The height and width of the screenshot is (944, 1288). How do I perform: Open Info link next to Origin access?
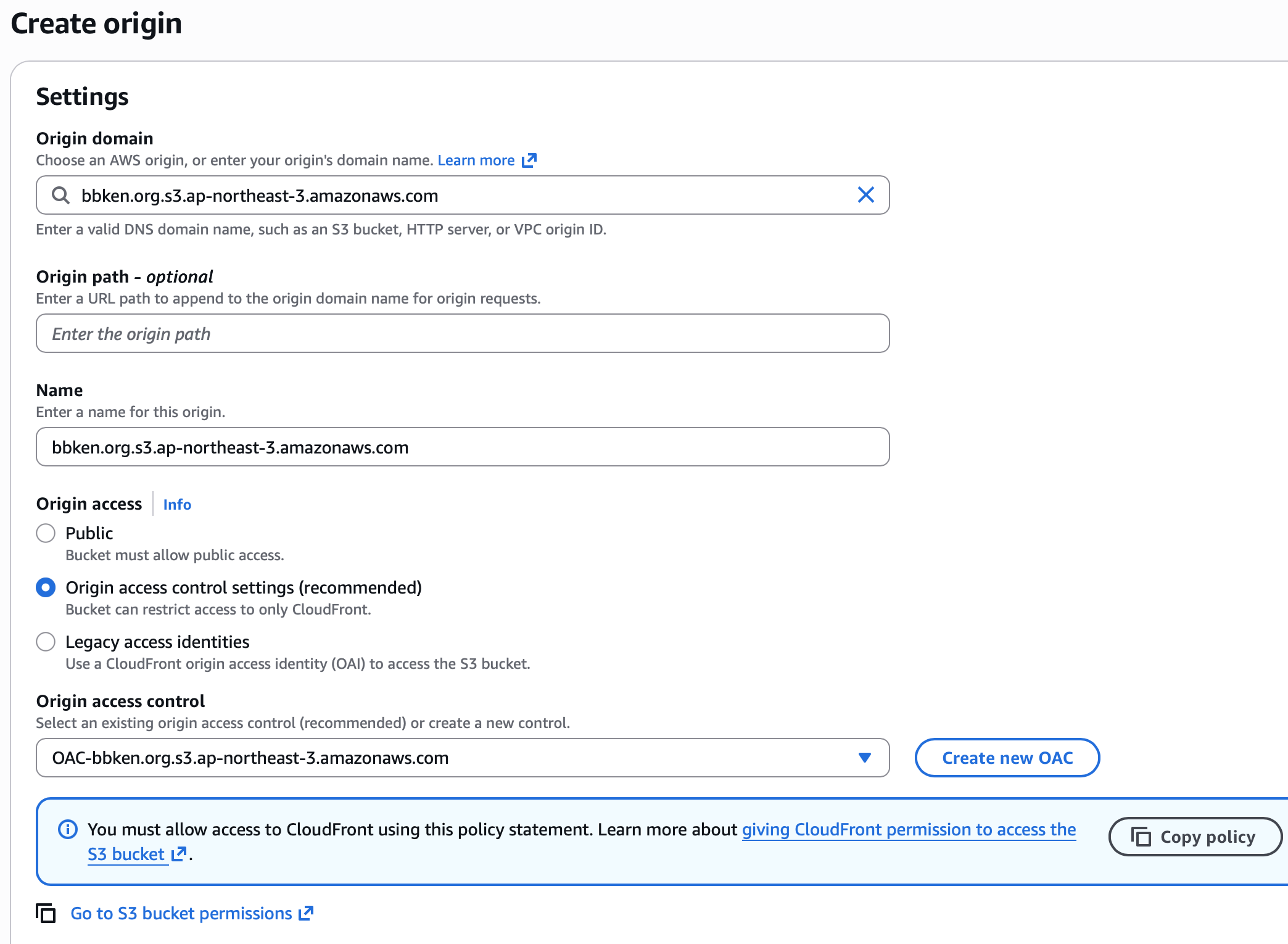(177, 505)
